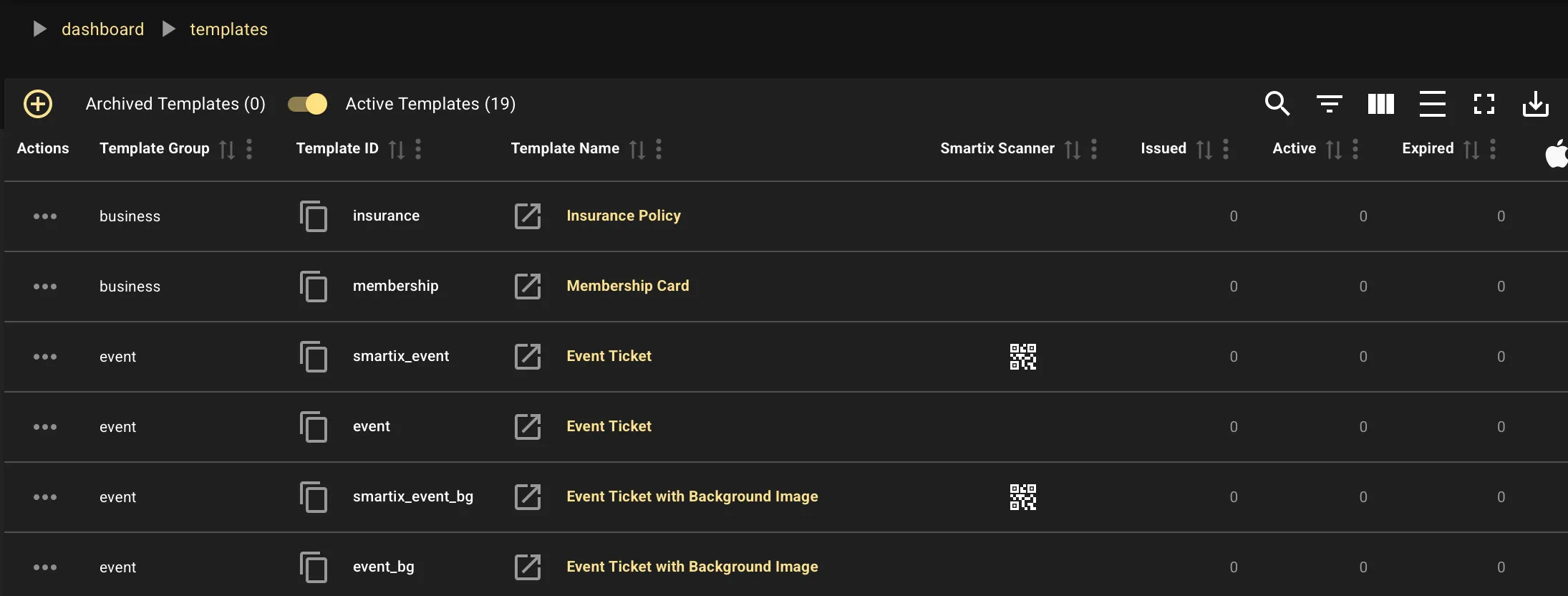Open Template ID column options menu
Viewport: 1568px width, 596px height.
click(x=418, y=149)
